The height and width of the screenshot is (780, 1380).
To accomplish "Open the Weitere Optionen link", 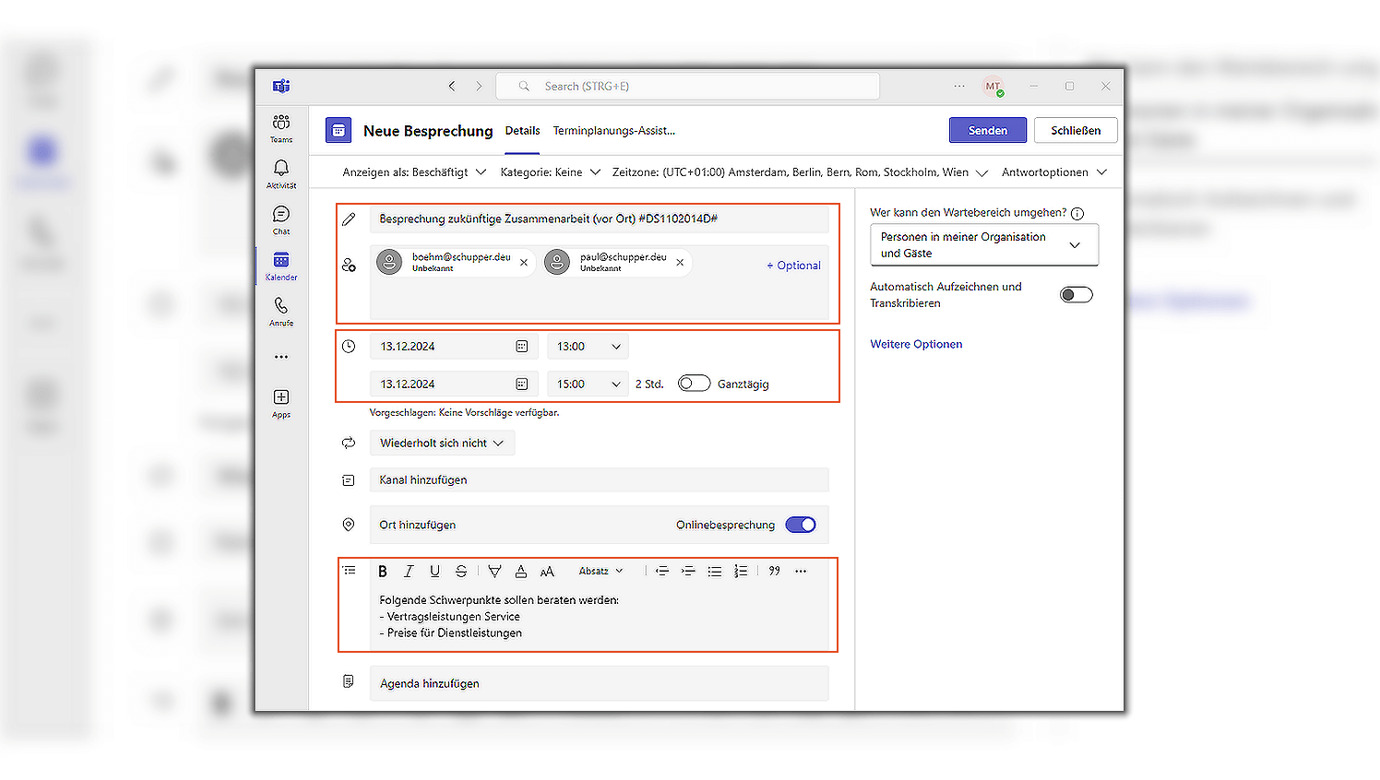I will tap(916, 344).
